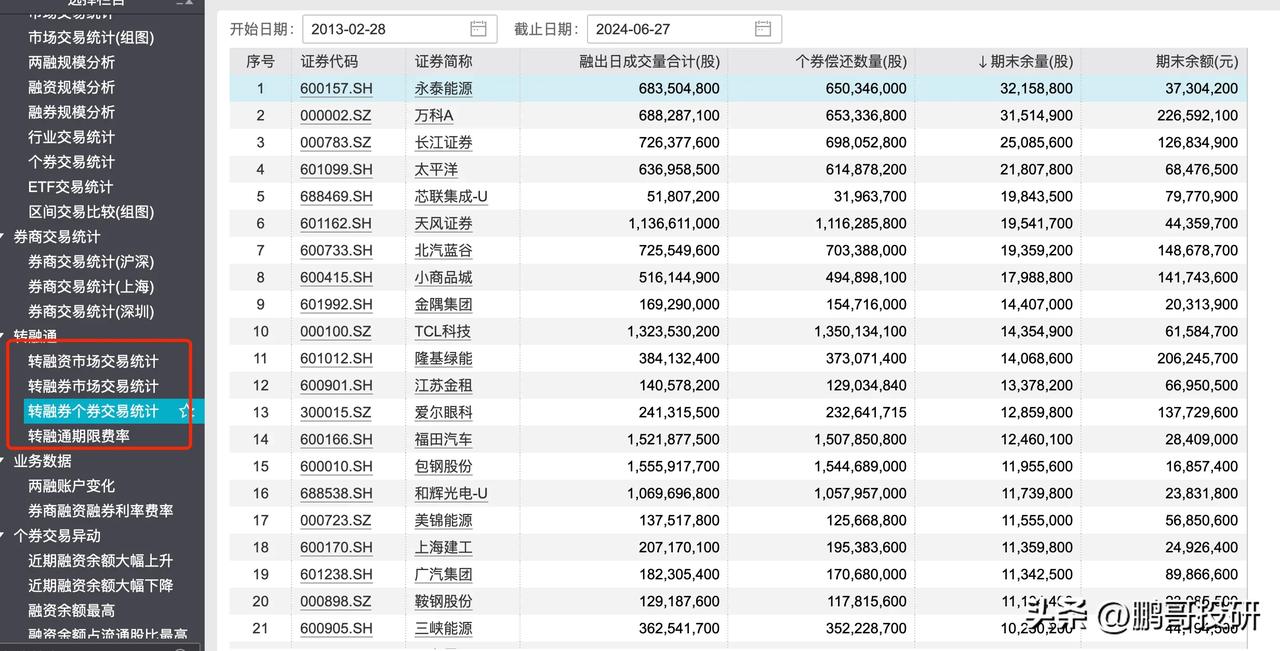
Task: Open 个券交易统计 in sidebar
Action: pos(71,162)
